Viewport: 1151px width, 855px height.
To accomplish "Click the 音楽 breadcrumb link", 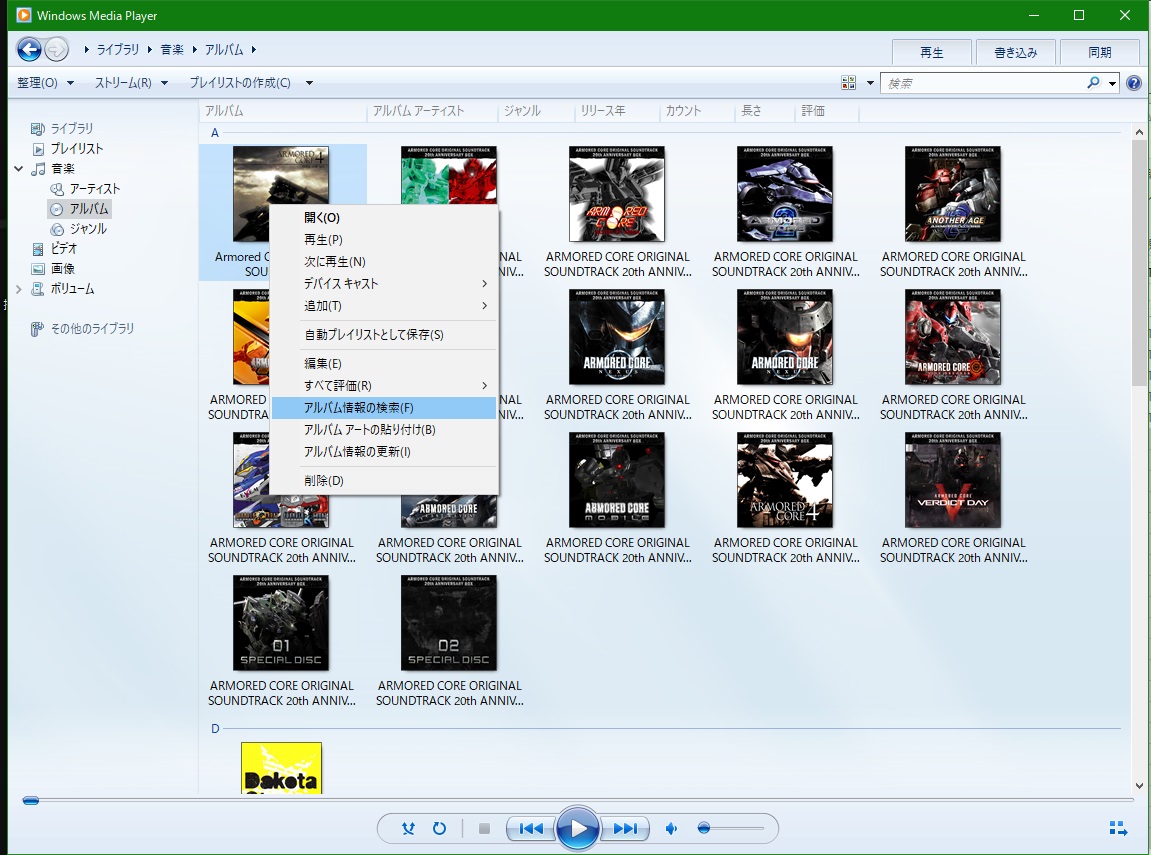I will [172, 49].
